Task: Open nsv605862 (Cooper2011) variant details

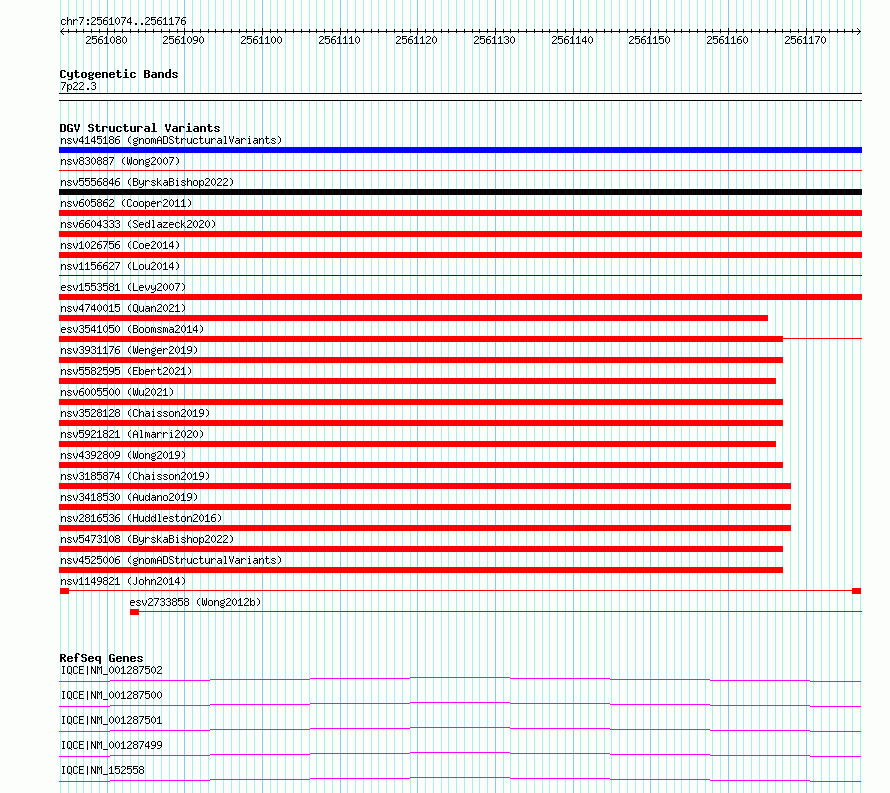Action: pyautogui.click(x=126, y=203)
